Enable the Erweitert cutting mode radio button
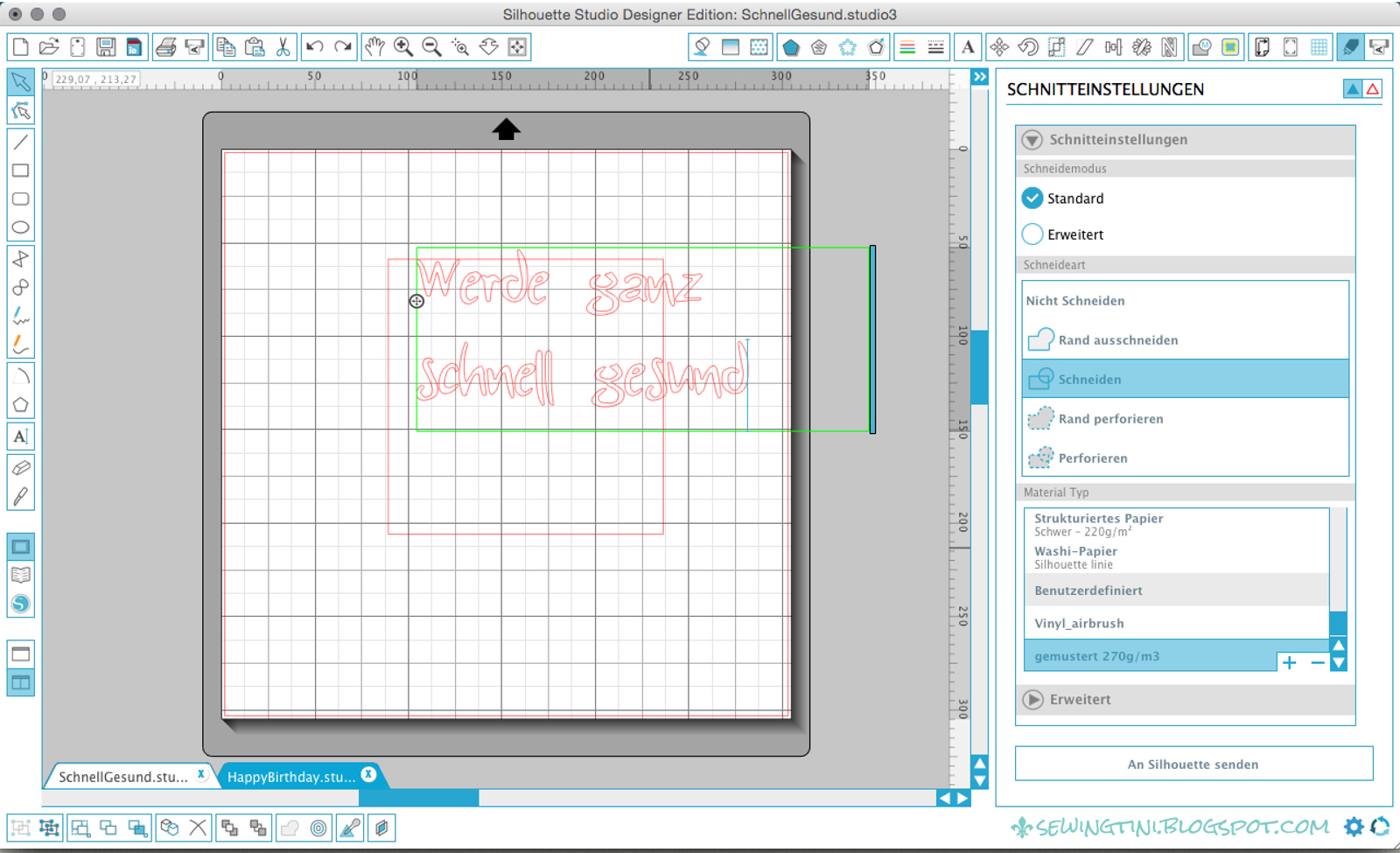1400x853 pixels. point(1032,234)
